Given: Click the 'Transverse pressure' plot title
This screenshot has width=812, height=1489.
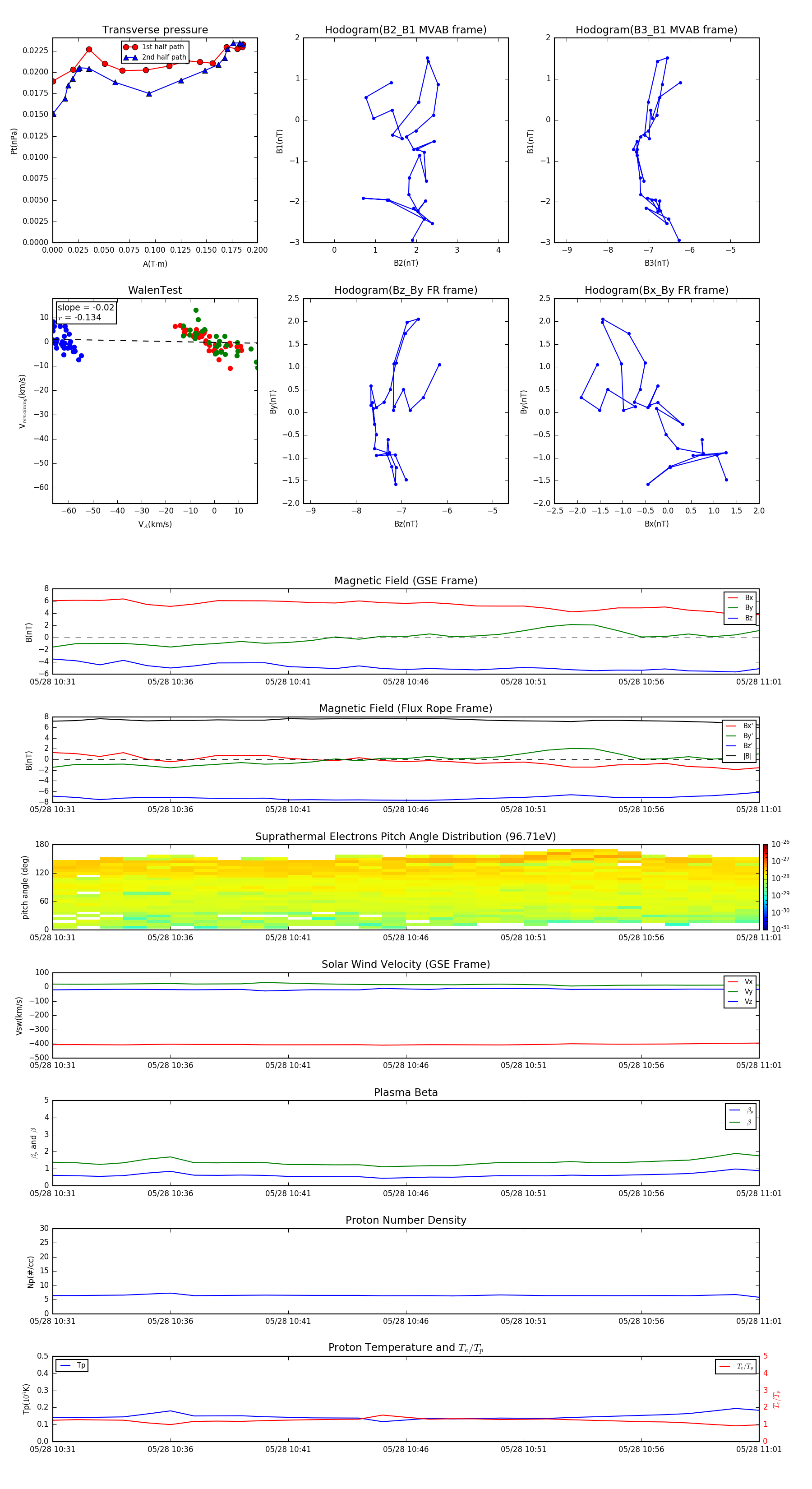Looking at the screenshot, I should (155, 29).
